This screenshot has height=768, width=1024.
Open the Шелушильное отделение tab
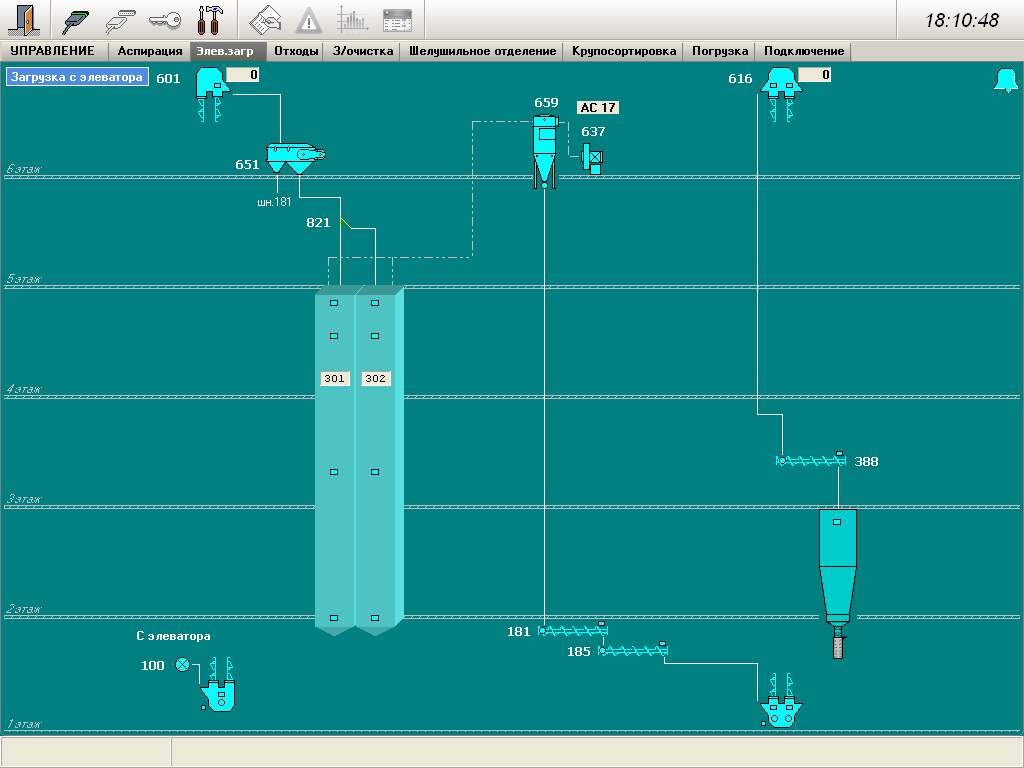click(x=482, y=51)
